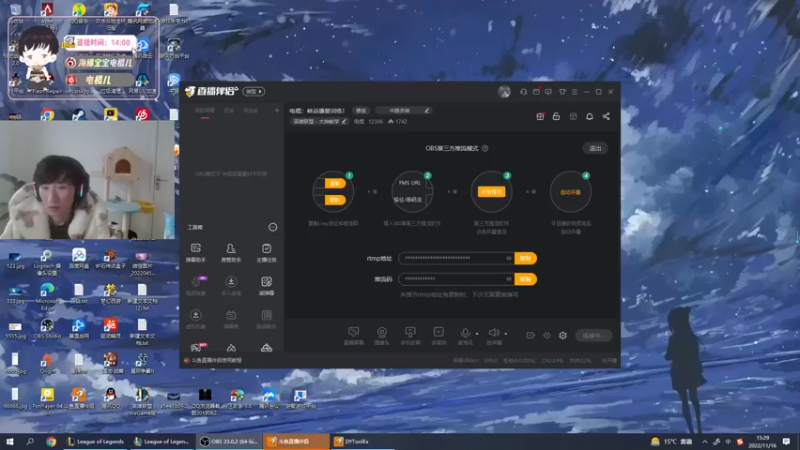
Task: Expand the mode pill beside the app logo
Action: (x=254, y=92)
